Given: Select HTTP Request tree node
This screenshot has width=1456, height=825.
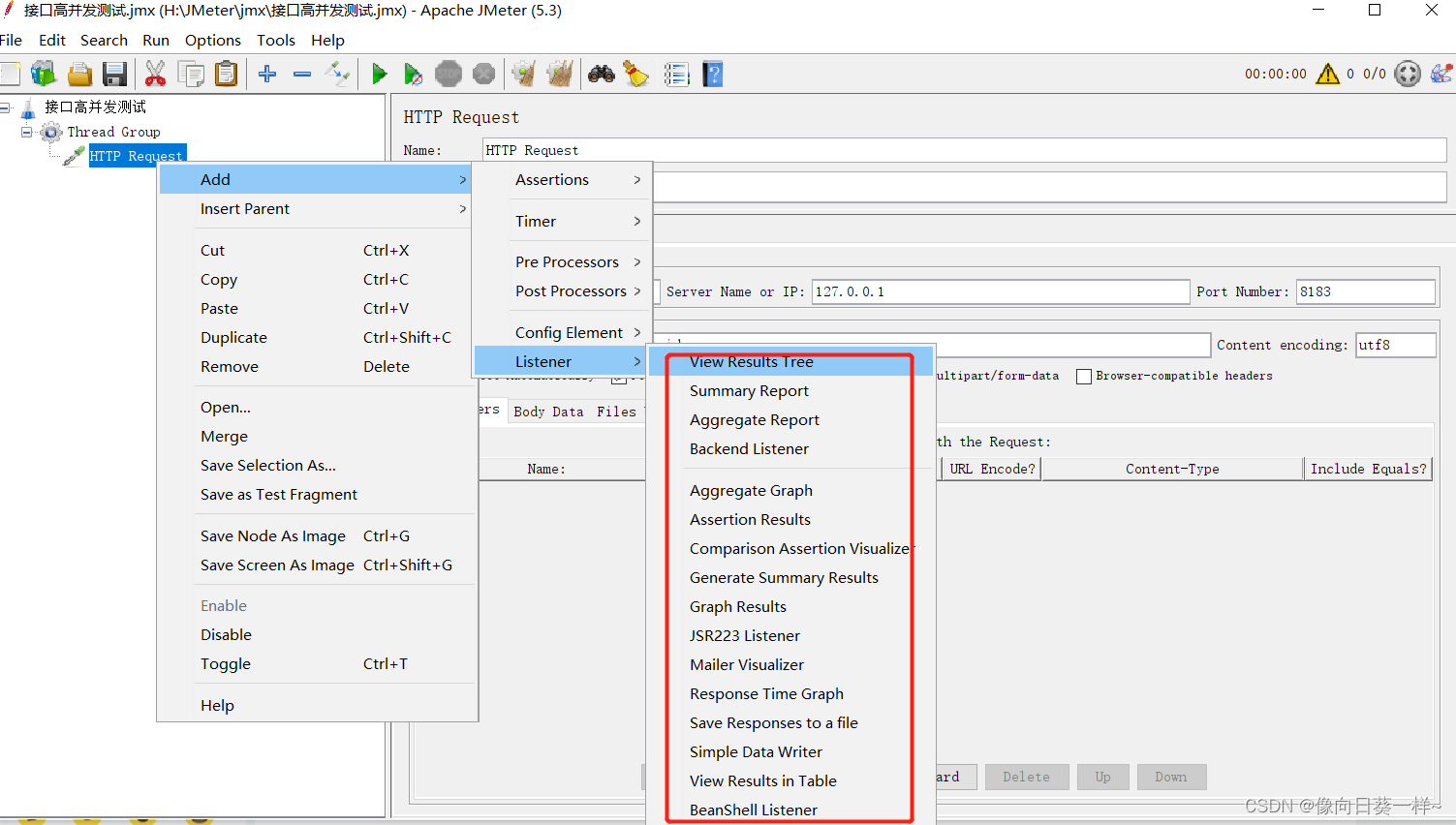Looking at the screenshot, I should point(136,156).
